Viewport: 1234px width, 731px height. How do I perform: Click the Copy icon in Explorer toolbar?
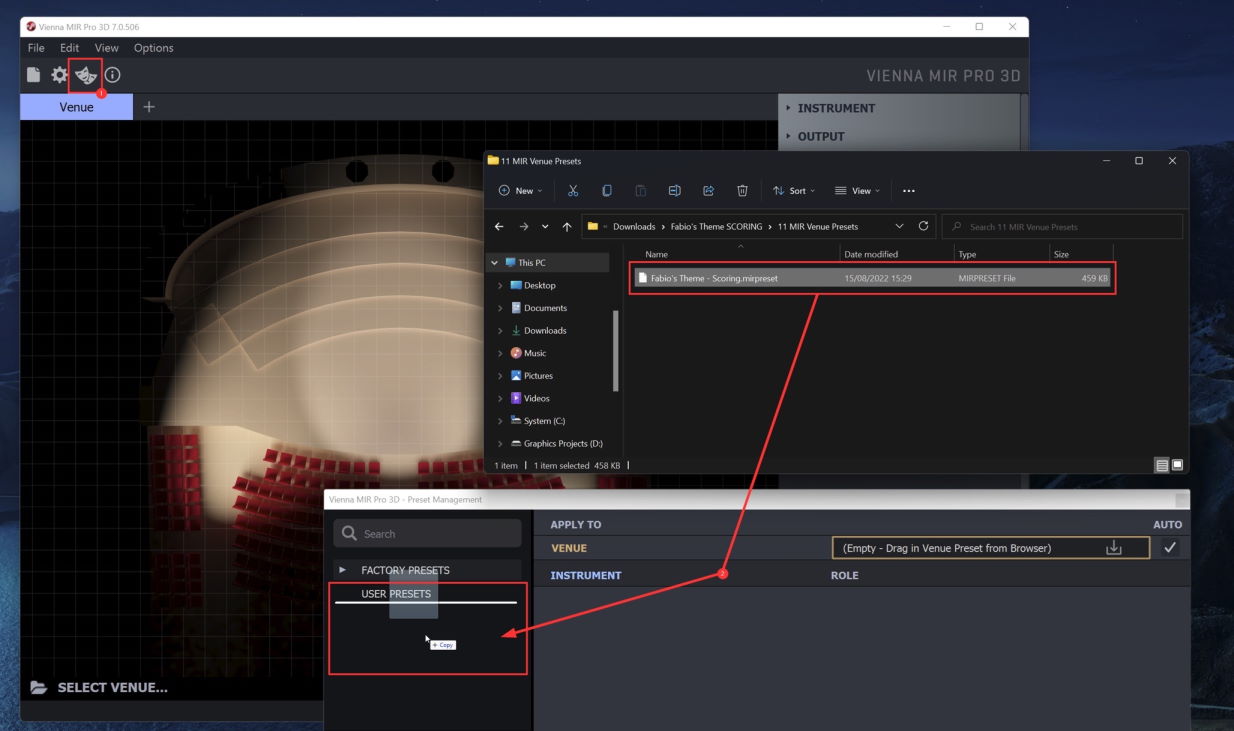tap(607, 191)
